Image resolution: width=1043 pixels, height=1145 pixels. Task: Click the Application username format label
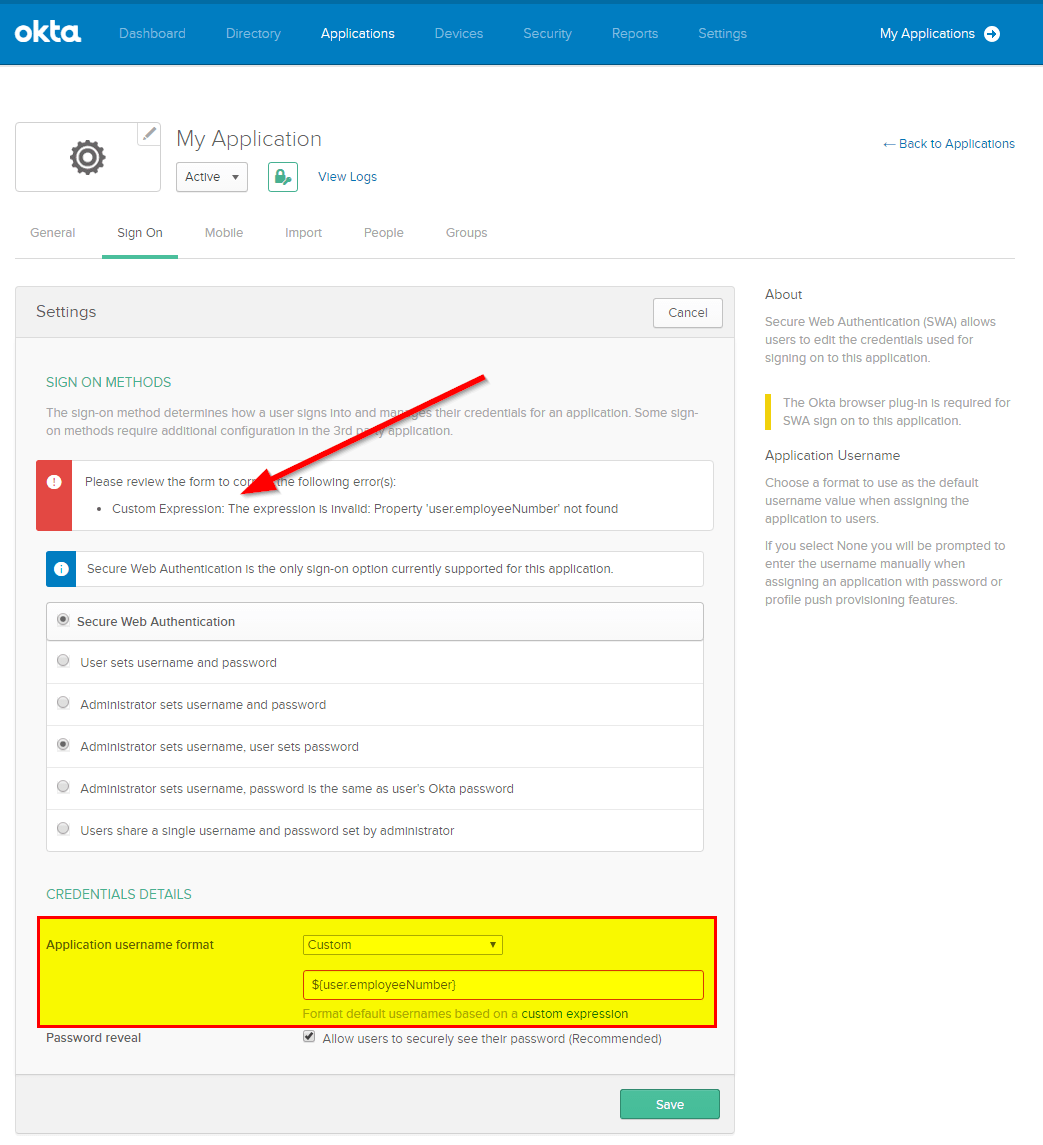click(x=130, y=945)
